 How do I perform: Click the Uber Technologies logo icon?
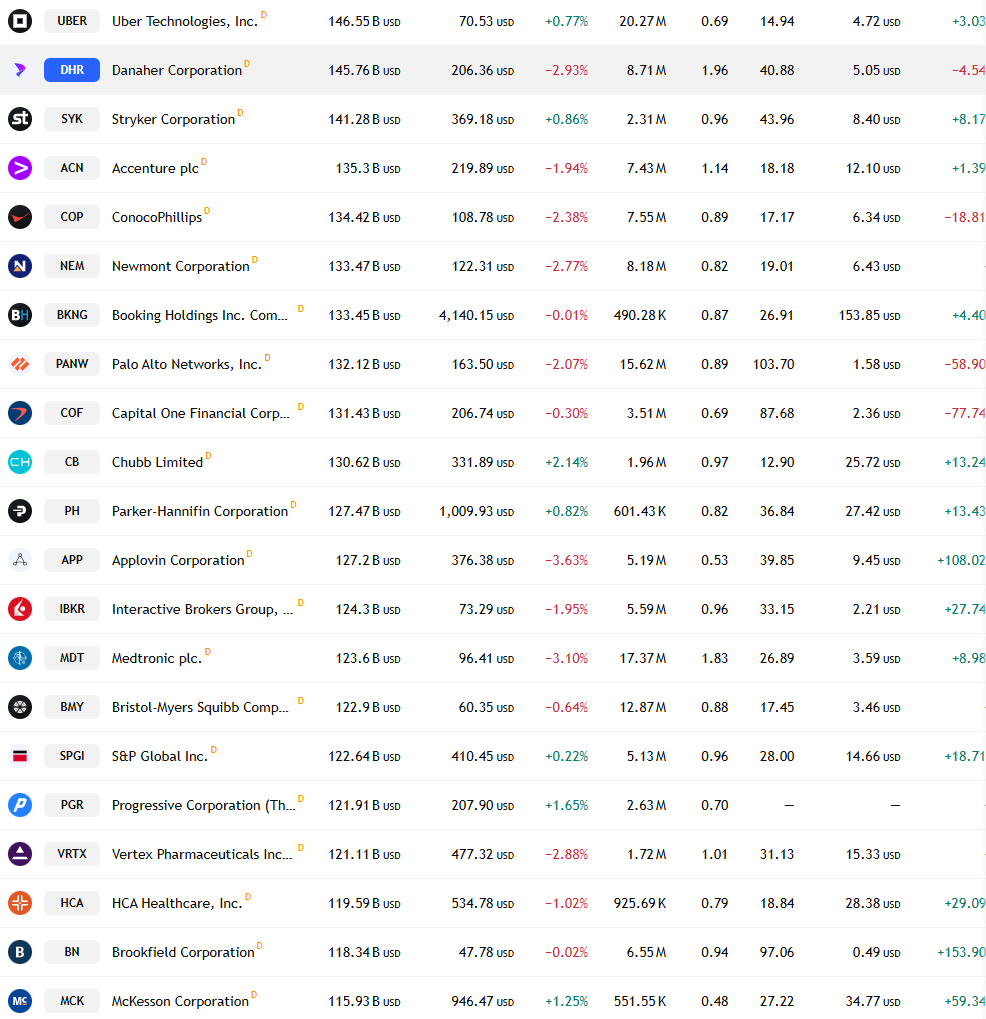point(20,21)
